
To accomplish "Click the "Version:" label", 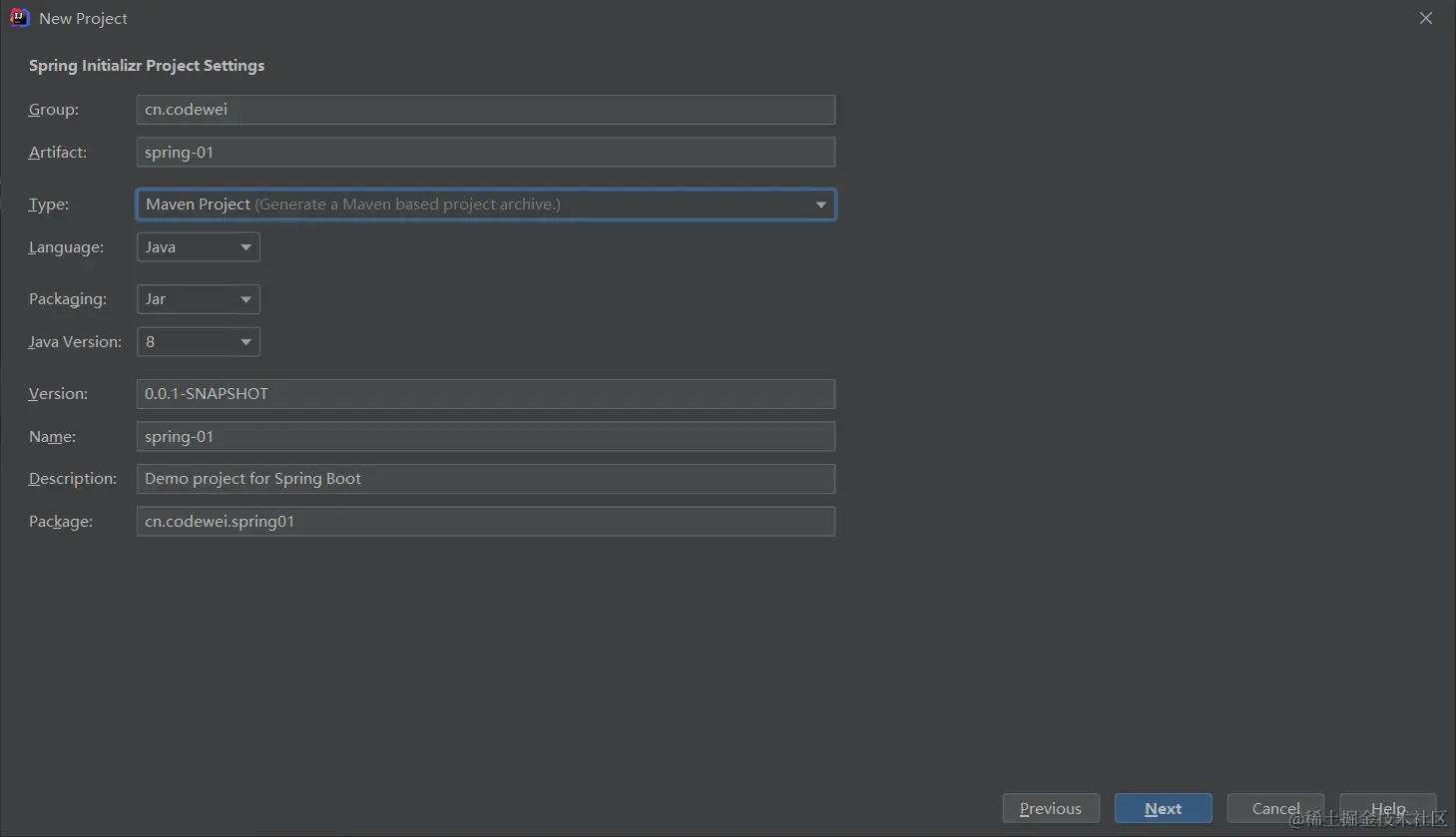I will [x=58, y=394].
